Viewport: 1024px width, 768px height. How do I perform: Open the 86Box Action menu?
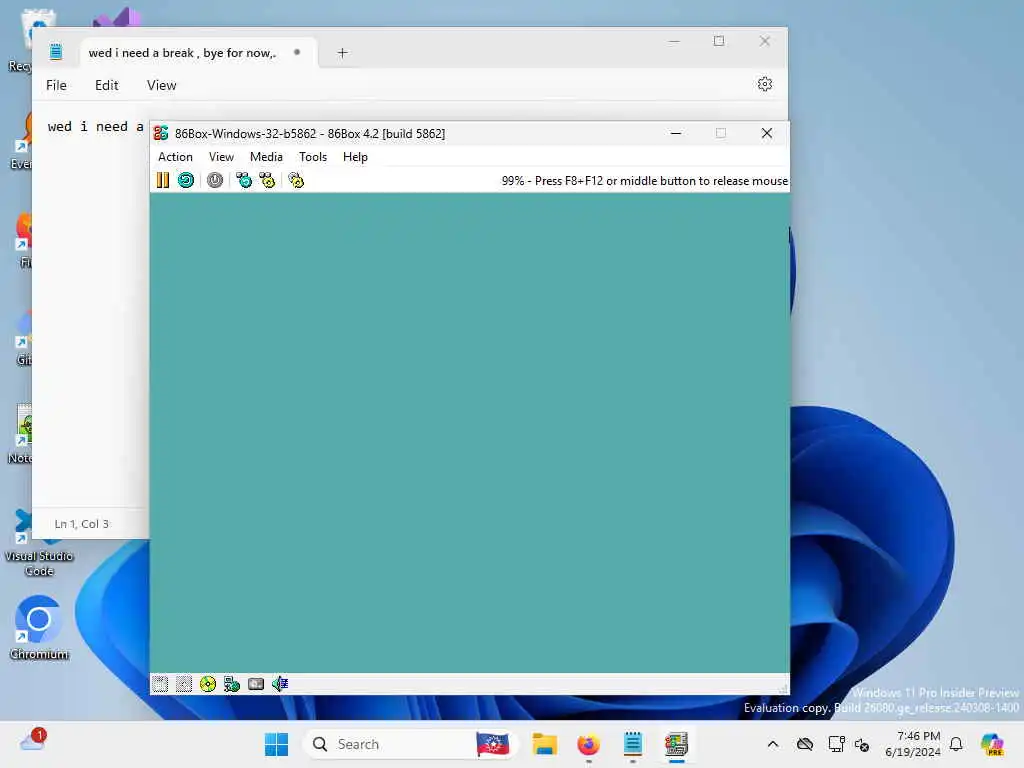point(175,157)
